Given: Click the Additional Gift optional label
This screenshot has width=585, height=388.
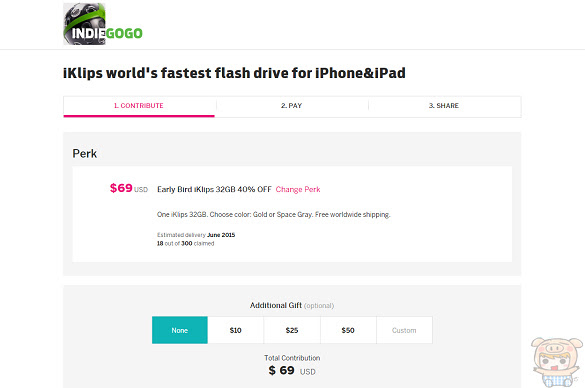Looking at the screenshot, I should 292,306.
